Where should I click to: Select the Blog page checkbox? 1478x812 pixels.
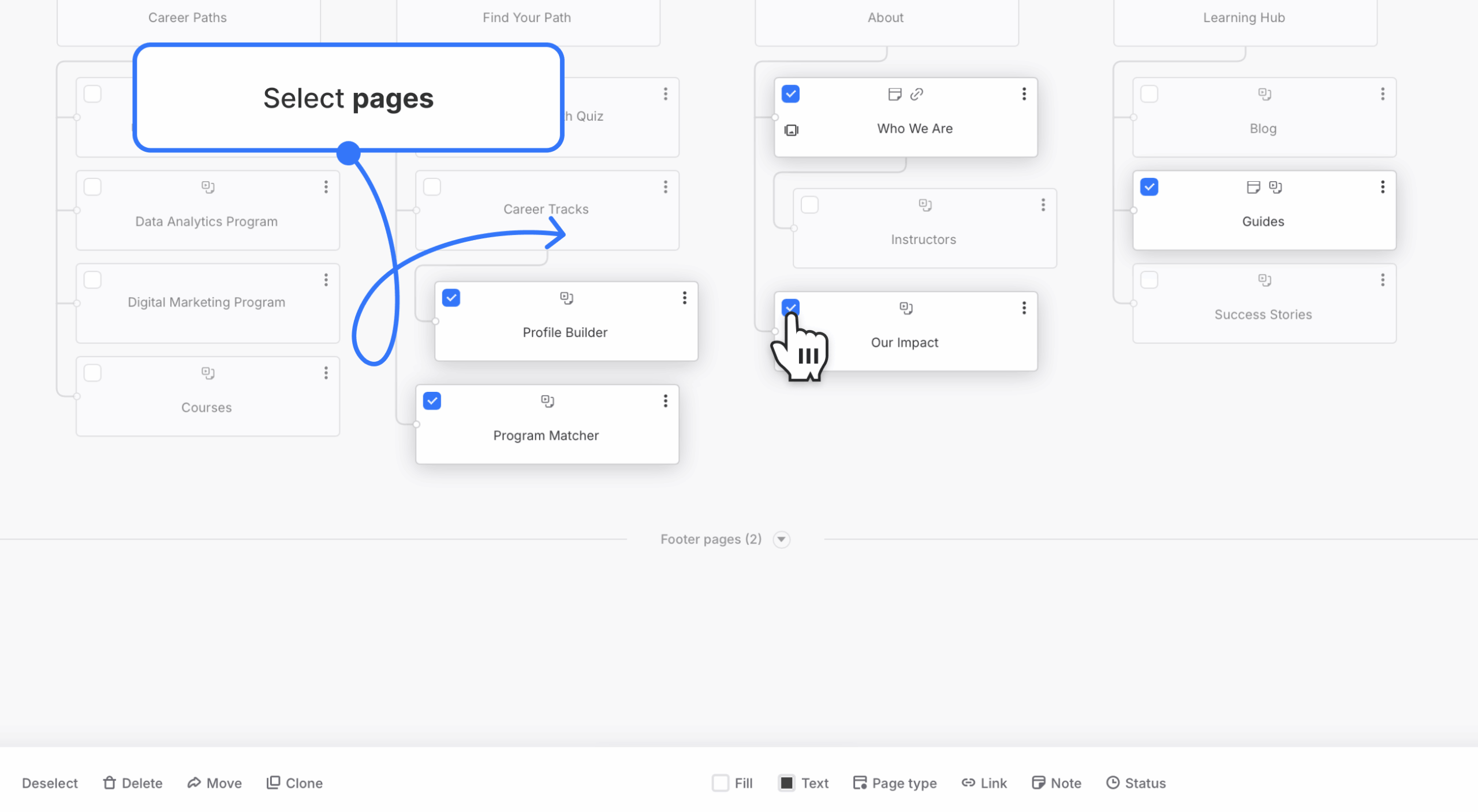coord(1149,94)
